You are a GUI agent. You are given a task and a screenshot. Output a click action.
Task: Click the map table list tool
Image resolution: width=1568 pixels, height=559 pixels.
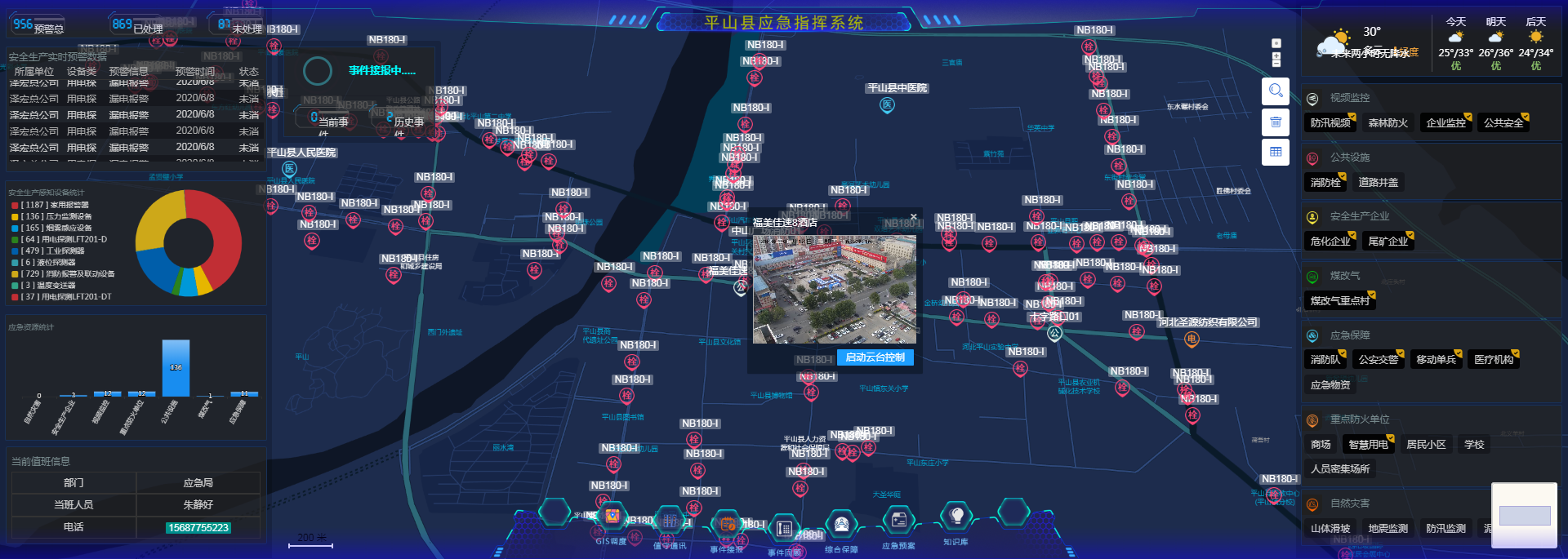(1276, 152)
